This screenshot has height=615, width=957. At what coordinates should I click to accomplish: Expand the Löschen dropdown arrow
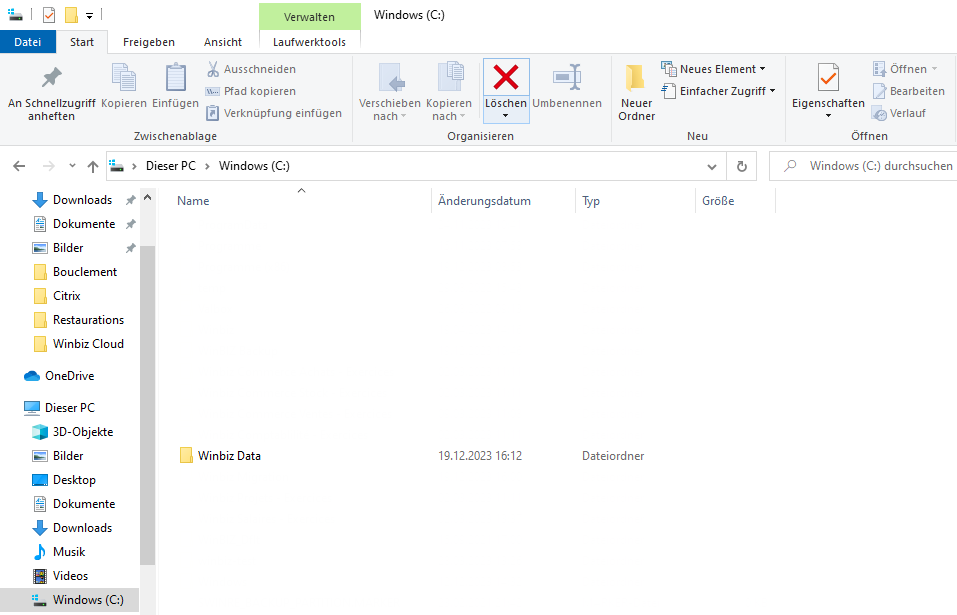505,116
